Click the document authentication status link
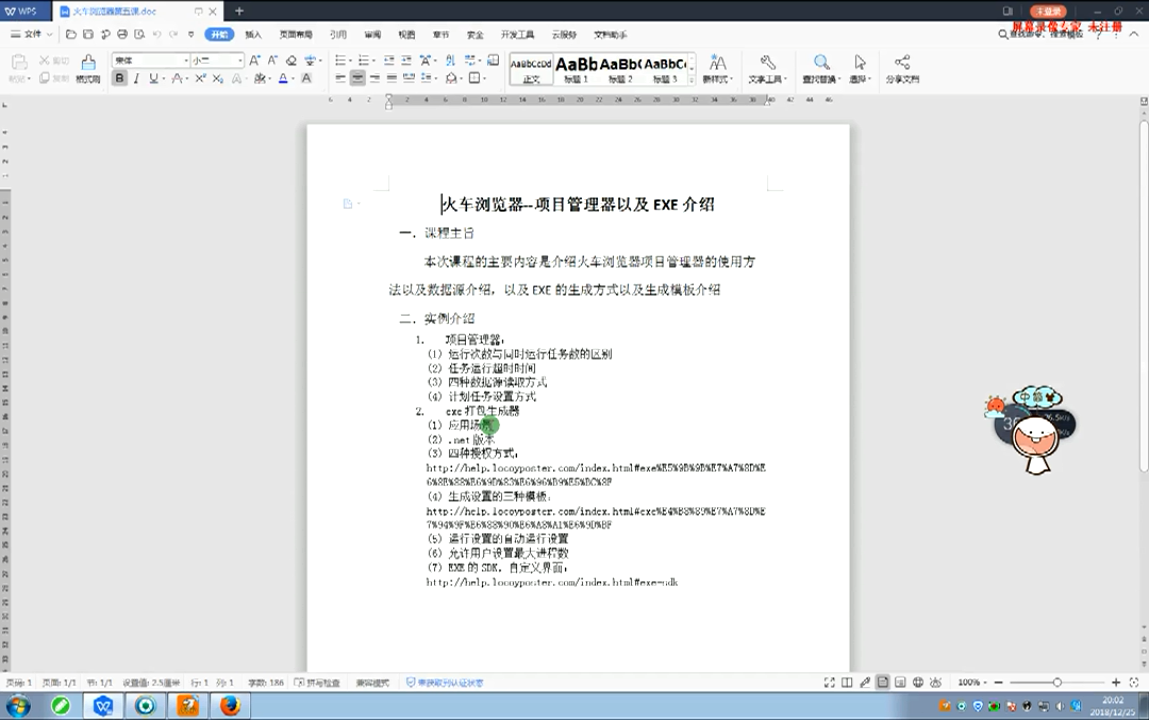Viewport: 1149px width, 720px height. (x=445, y=683)
